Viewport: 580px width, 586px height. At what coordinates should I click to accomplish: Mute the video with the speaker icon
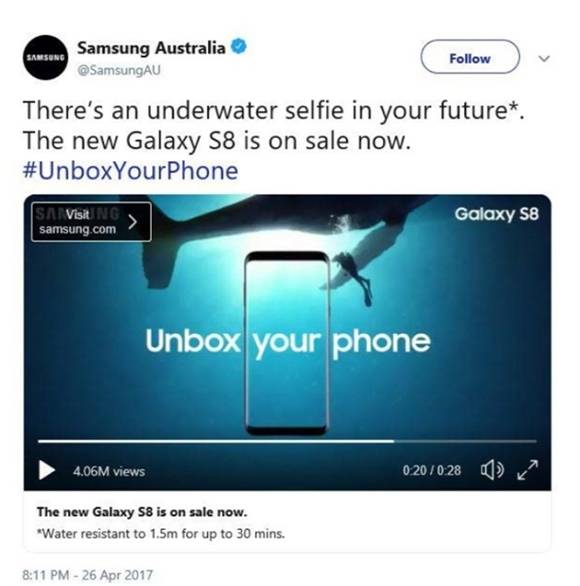(492, 470)
